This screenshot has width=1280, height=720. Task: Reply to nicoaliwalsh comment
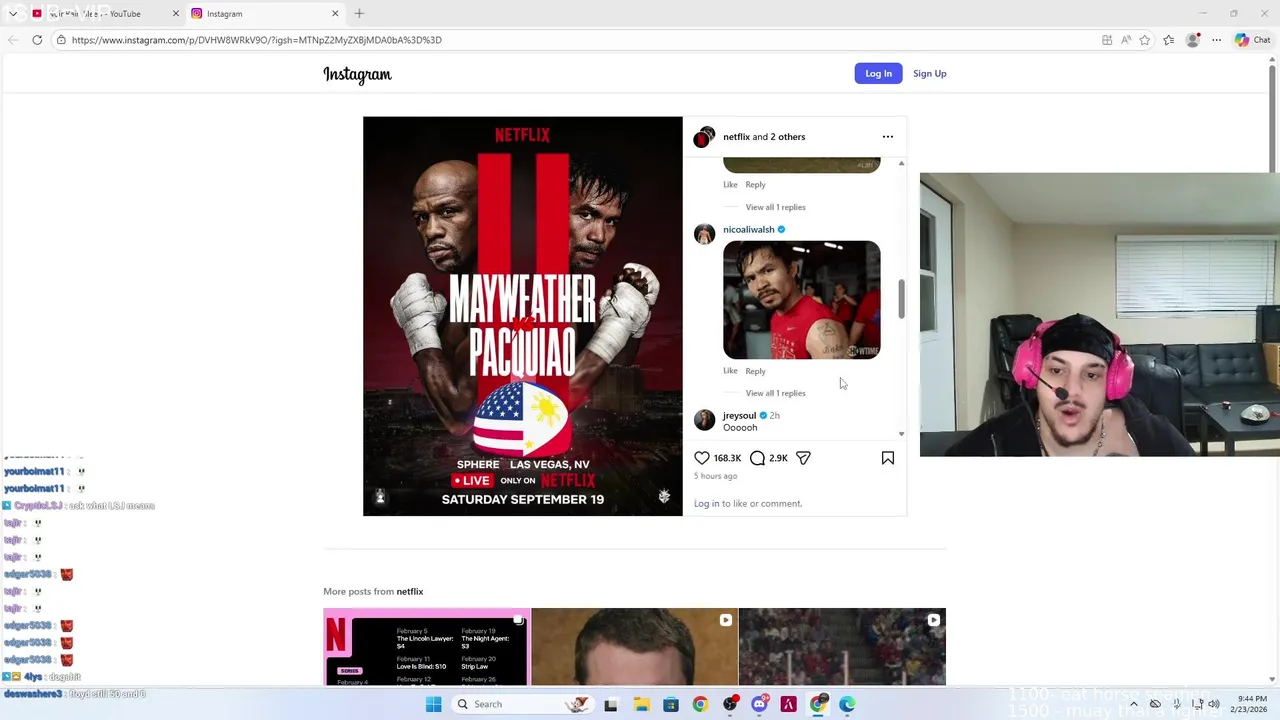click(x=755, y=371)
